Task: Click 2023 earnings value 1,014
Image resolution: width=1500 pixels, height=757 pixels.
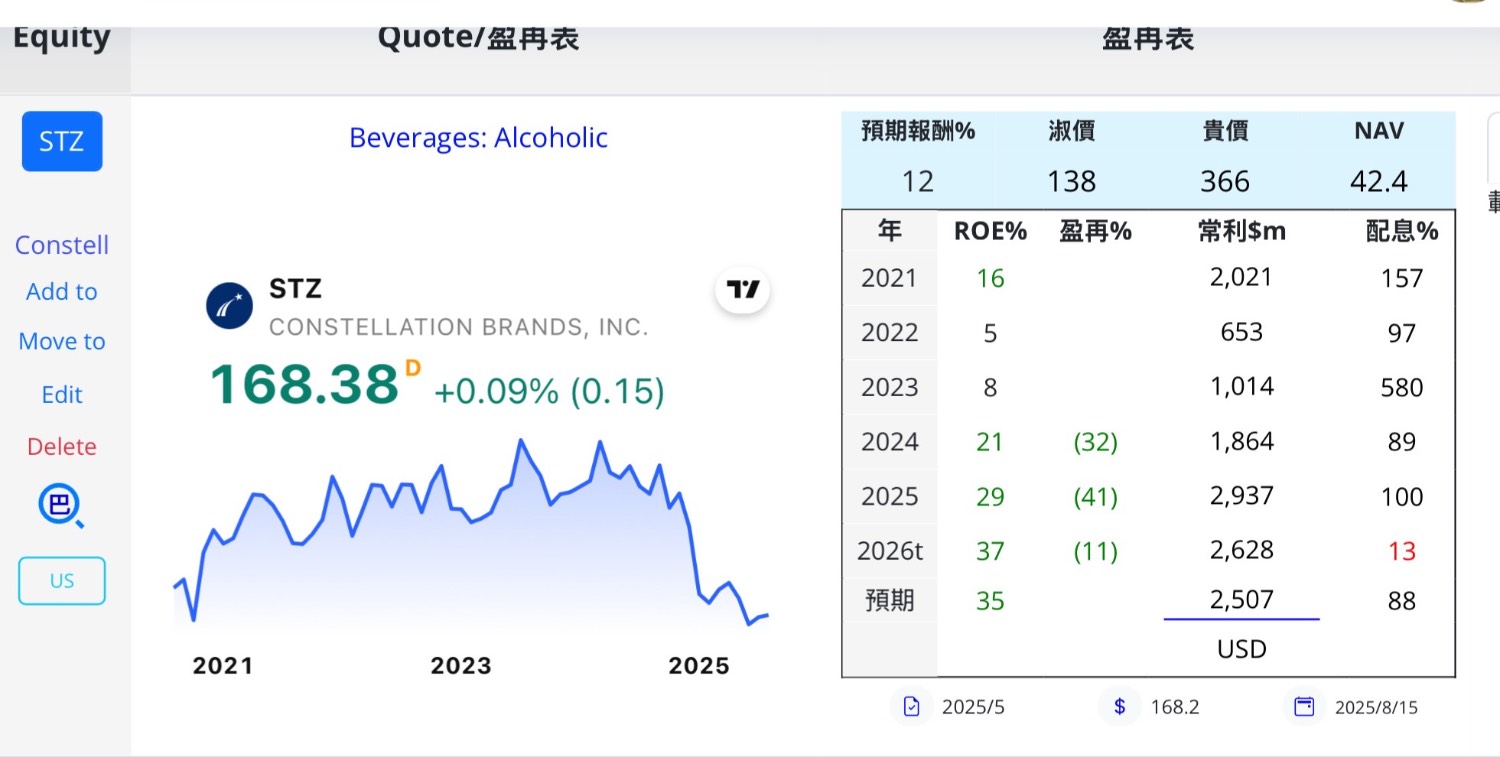Action: coord(1242,387)
